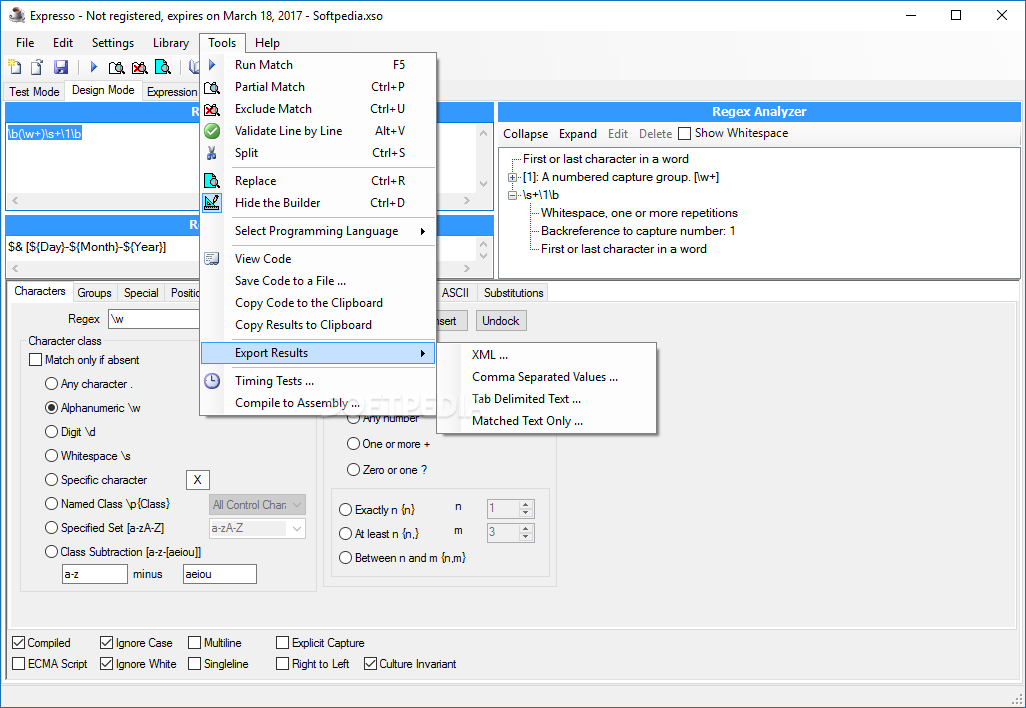Uncheck Culture Invariant
The image size is (1026, 708).
pos(370,664)
